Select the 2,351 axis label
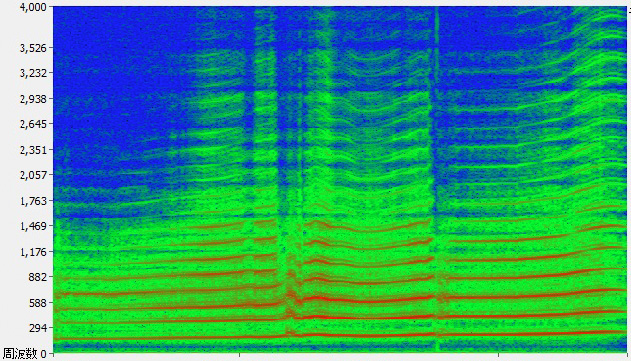 tap(33, 150)
